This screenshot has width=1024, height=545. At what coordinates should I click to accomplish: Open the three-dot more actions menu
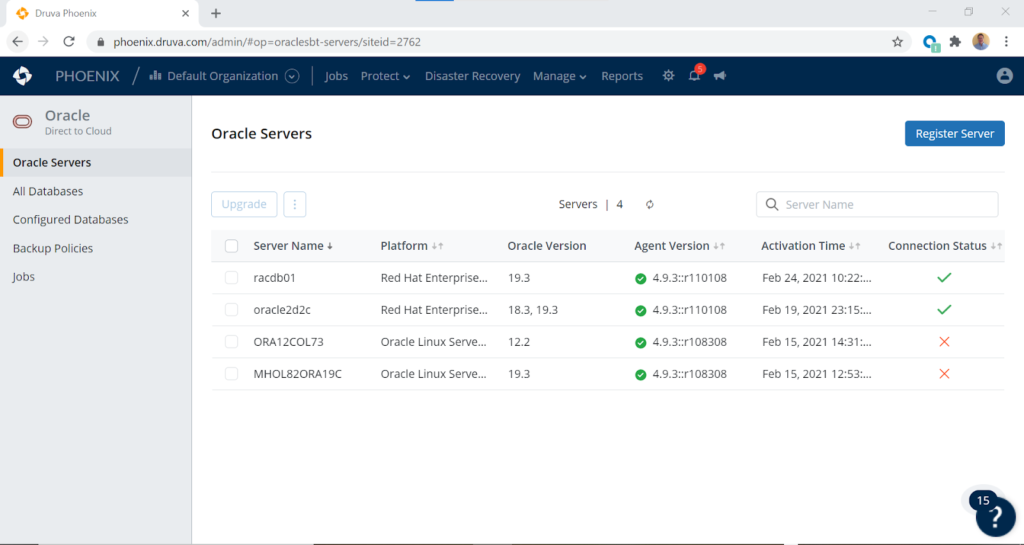pos(295,204)
